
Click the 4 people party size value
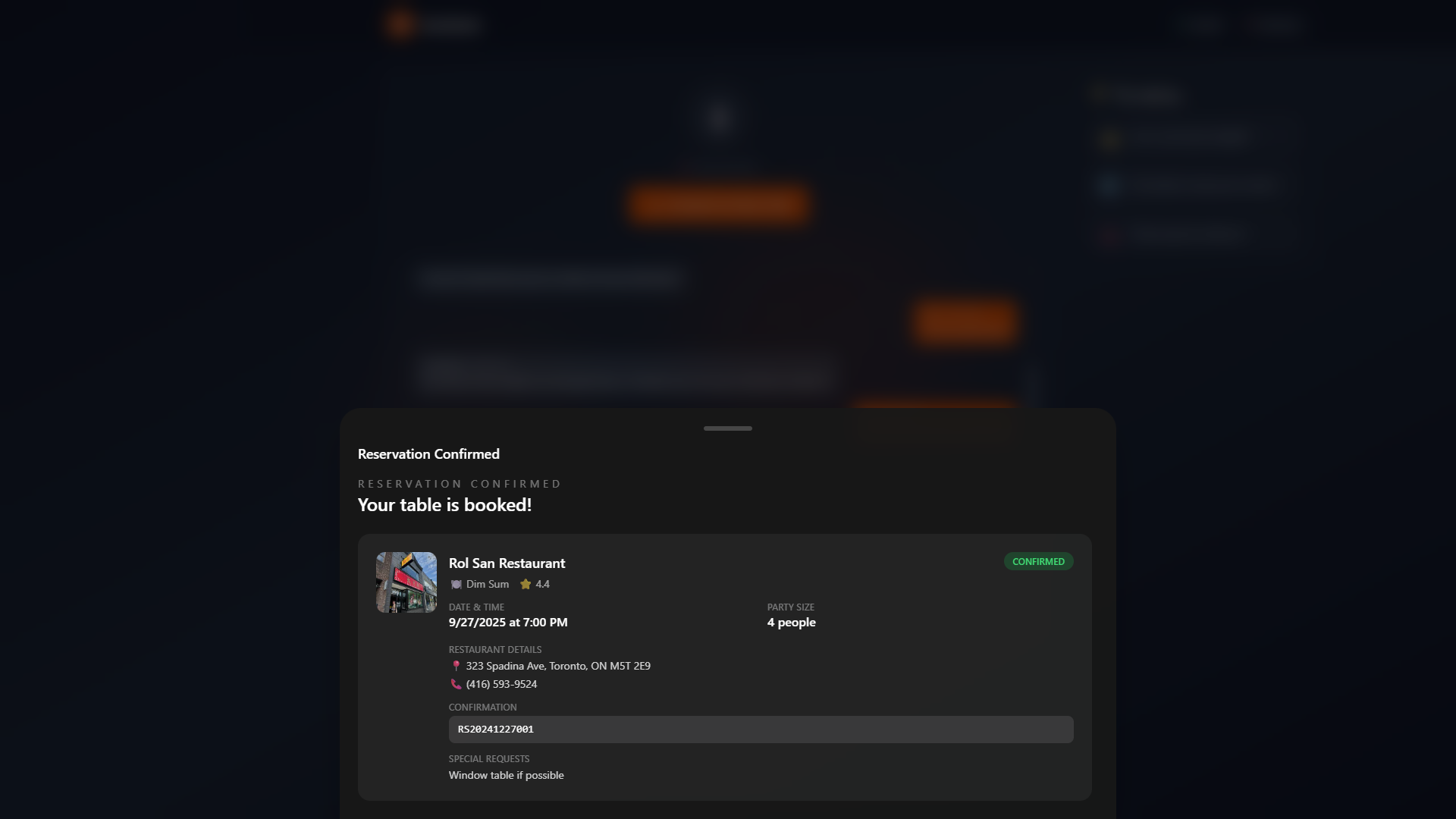pyautogui.click(x=791, y=623)
